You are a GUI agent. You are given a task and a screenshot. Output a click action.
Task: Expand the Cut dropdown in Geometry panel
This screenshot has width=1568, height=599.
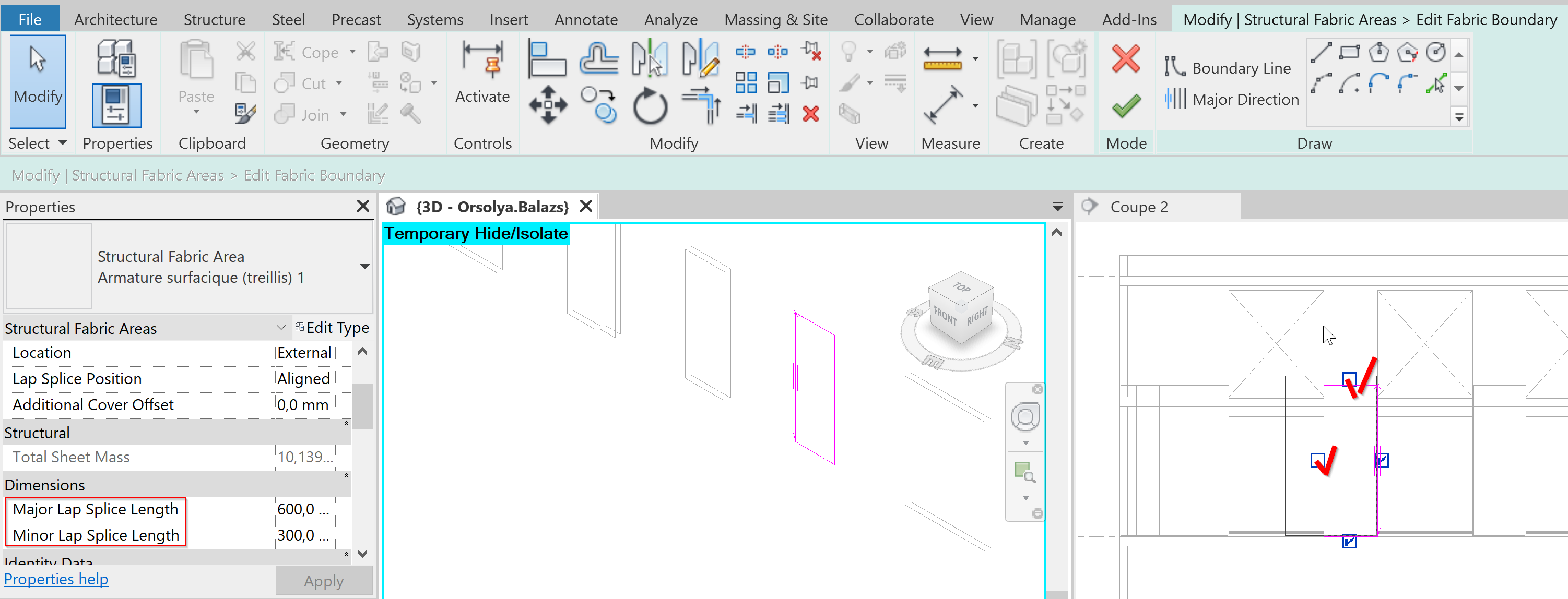click(338, 83)
